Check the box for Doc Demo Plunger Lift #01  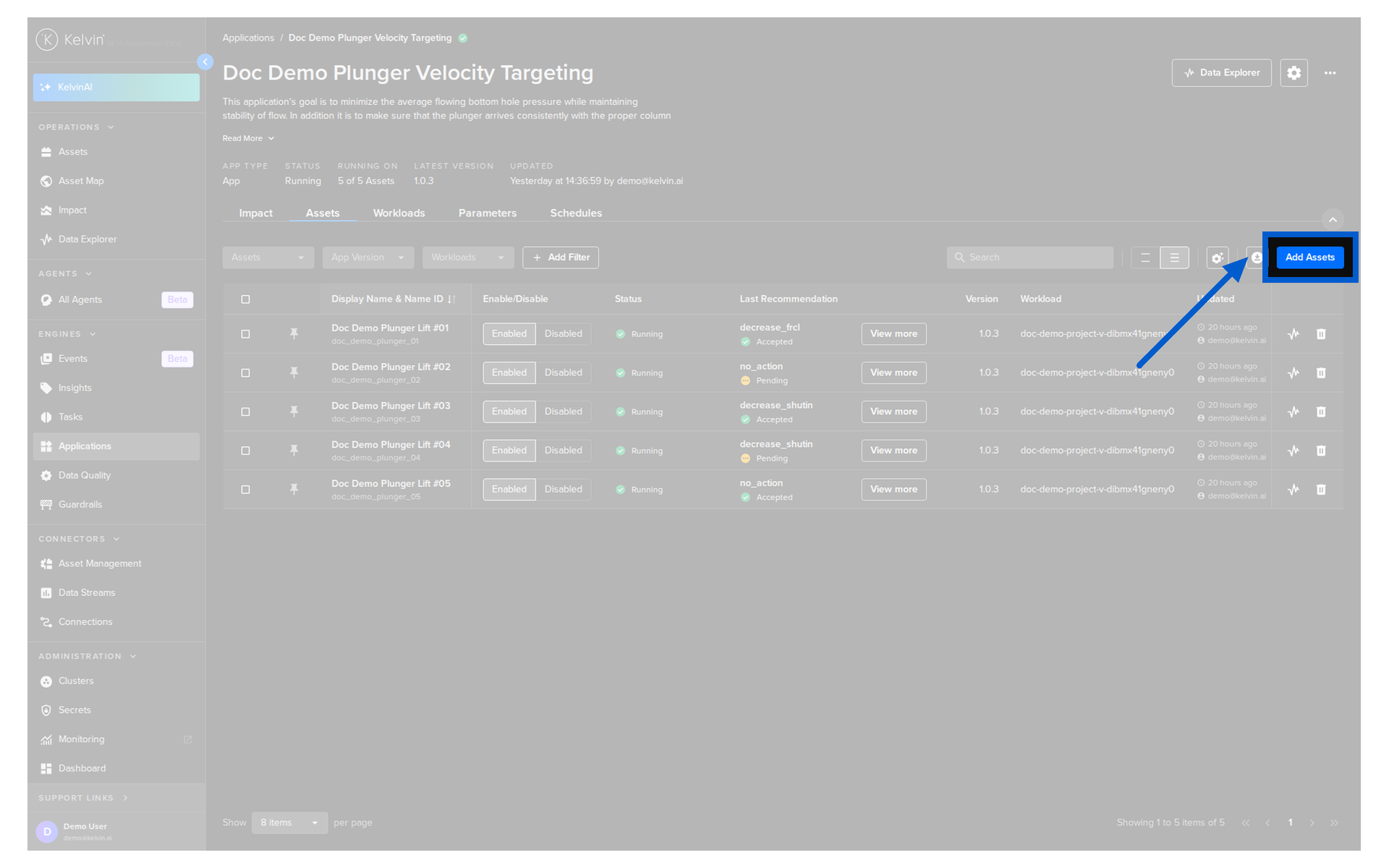pos(245,334)
